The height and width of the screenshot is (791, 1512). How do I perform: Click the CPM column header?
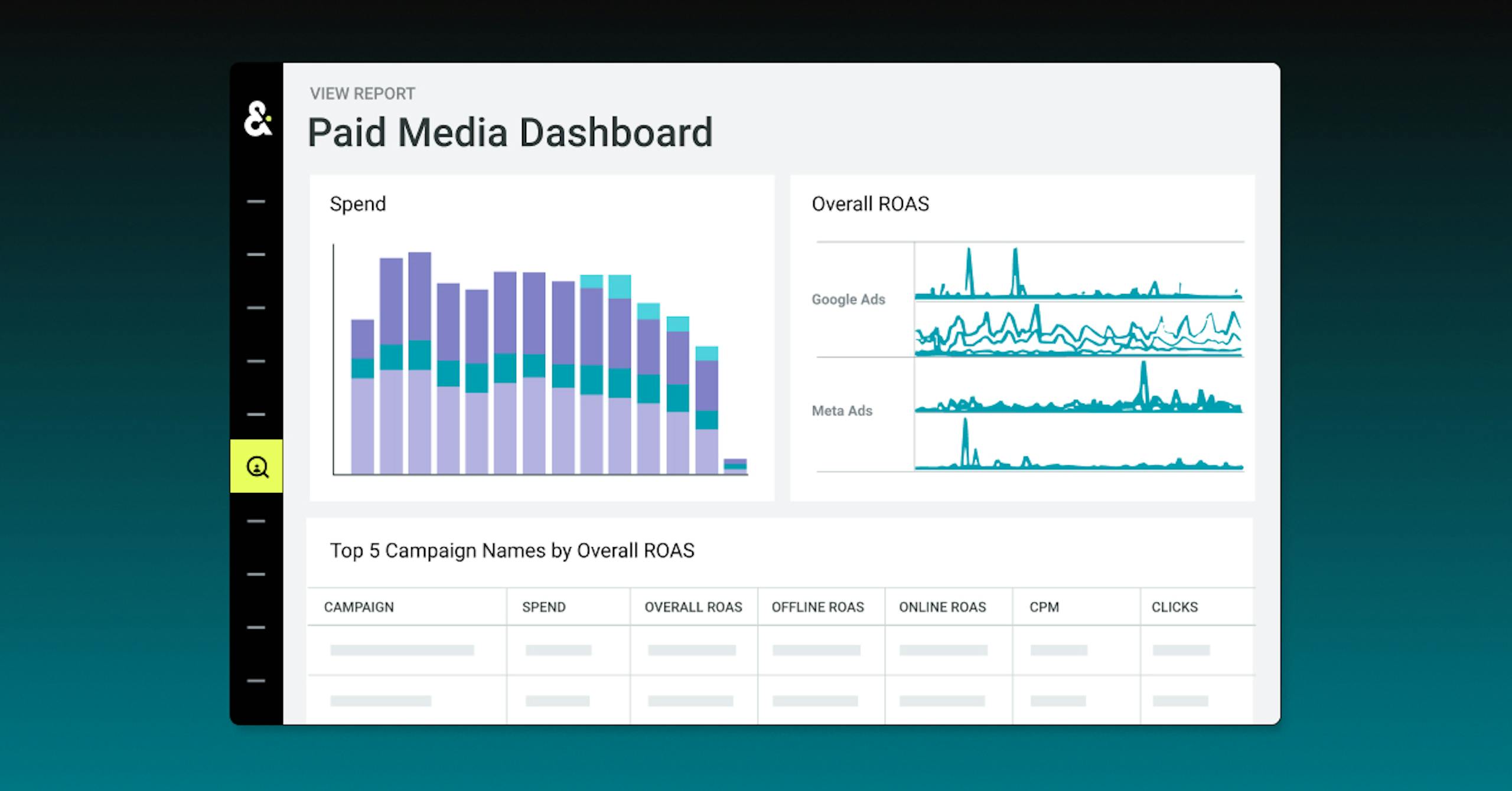1044,607
